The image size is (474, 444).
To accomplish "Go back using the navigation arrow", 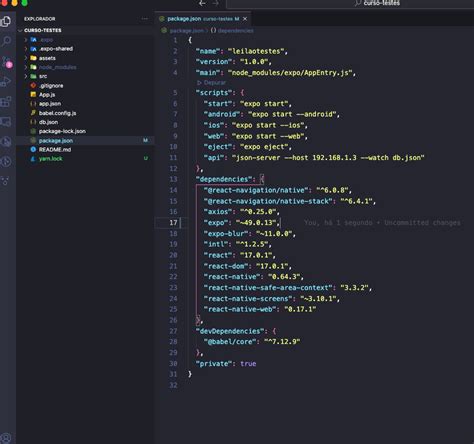I will pyautogui.click(x=202, y=3).
